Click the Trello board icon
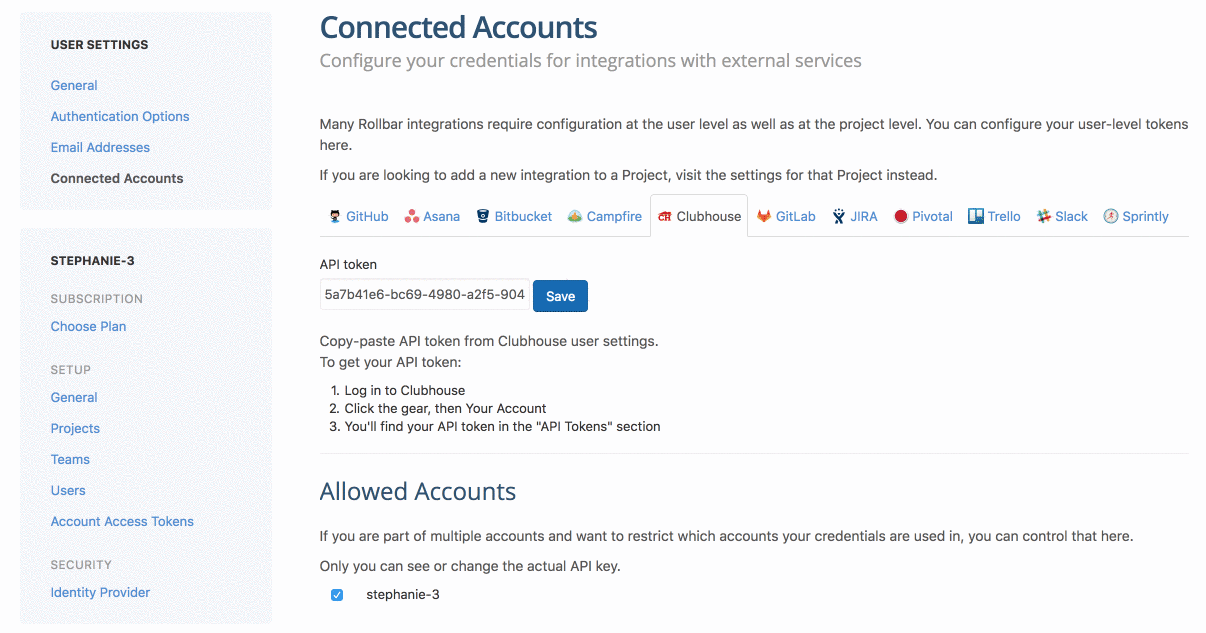Viewport: 1206px width, 633px height. click(976, 217)
